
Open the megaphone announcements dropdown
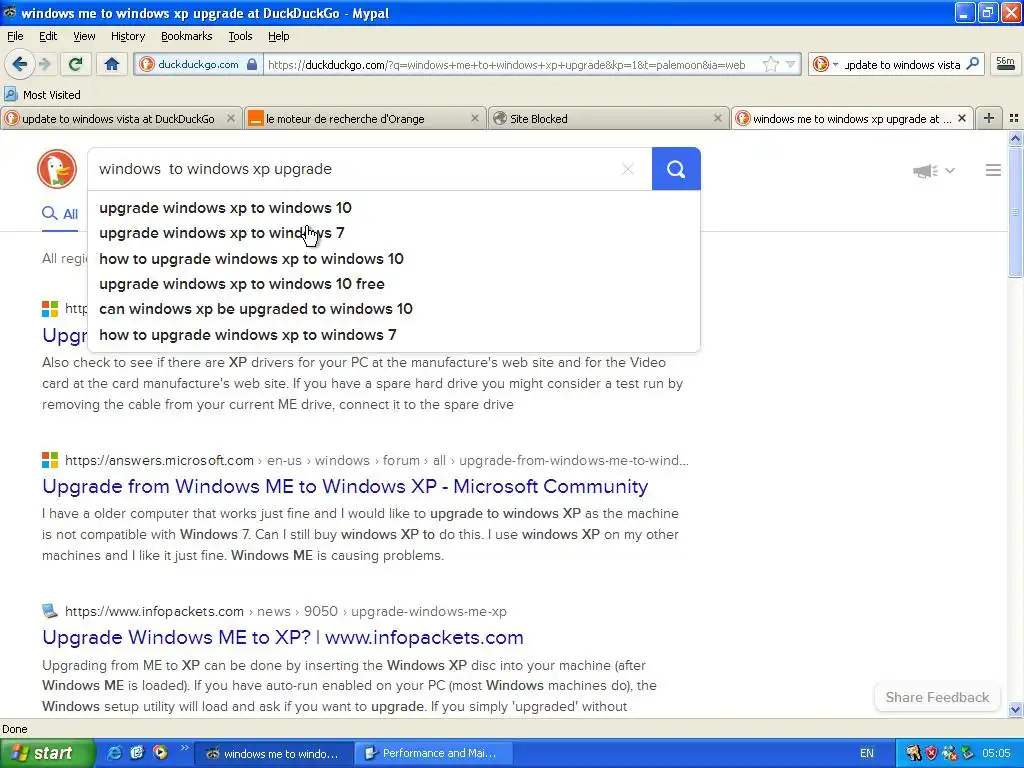click(933, 170)
